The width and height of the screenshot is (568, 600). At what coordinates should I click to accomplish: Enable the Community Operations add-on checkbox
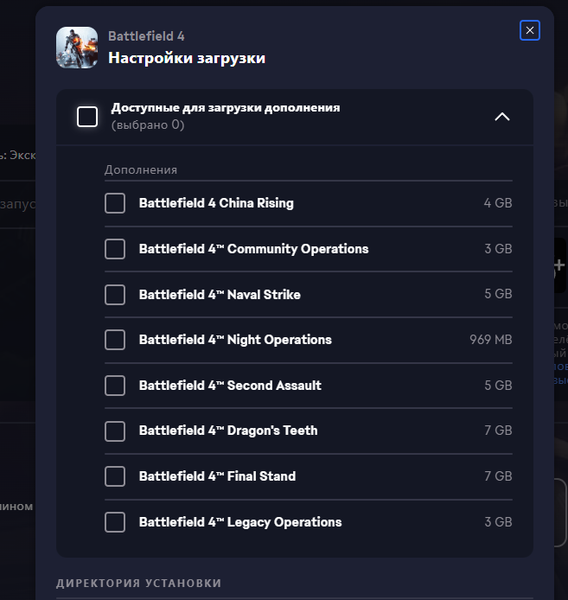tap(115, 249)
